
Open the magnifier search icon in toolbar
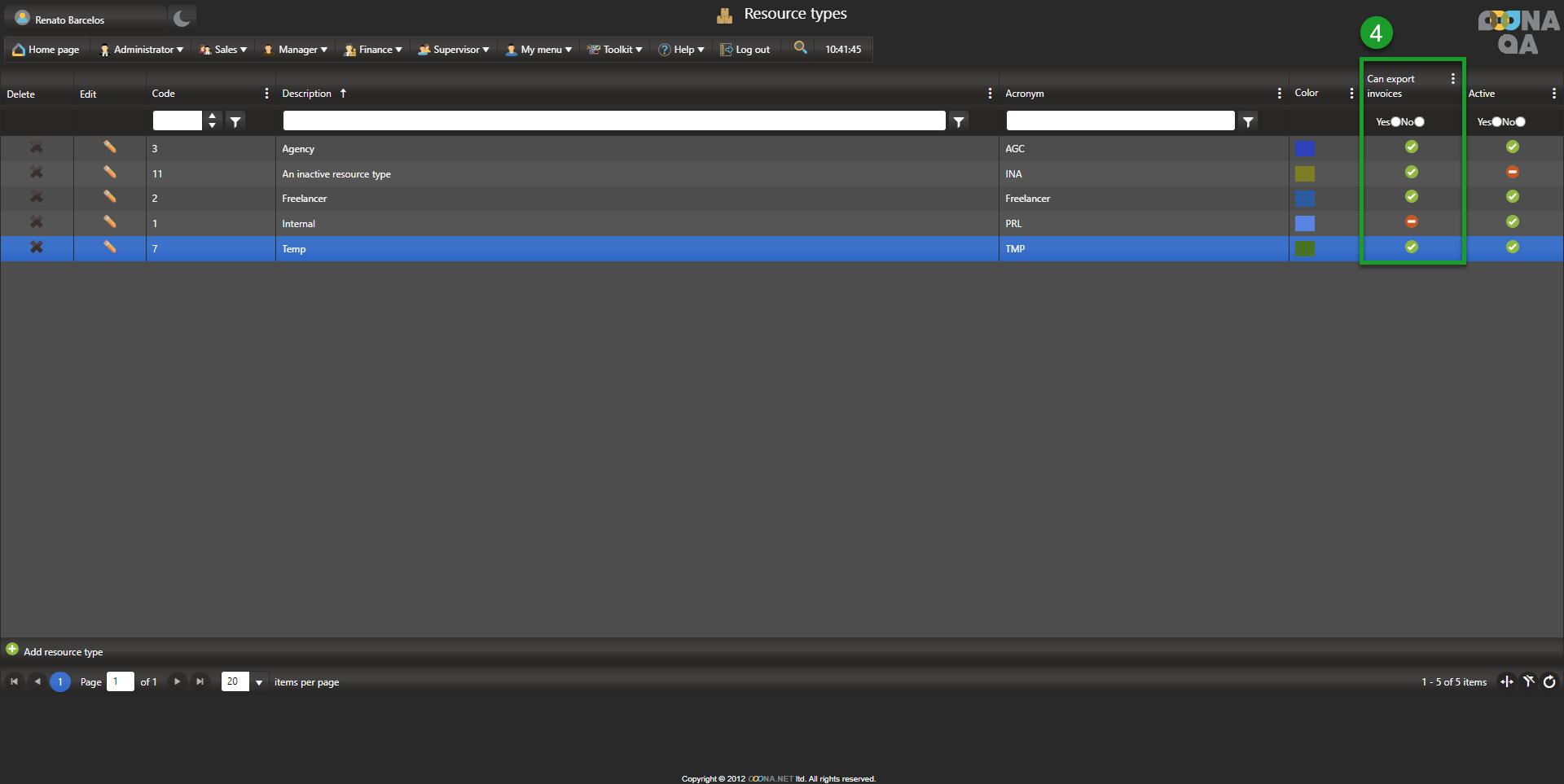pos(801,48)
